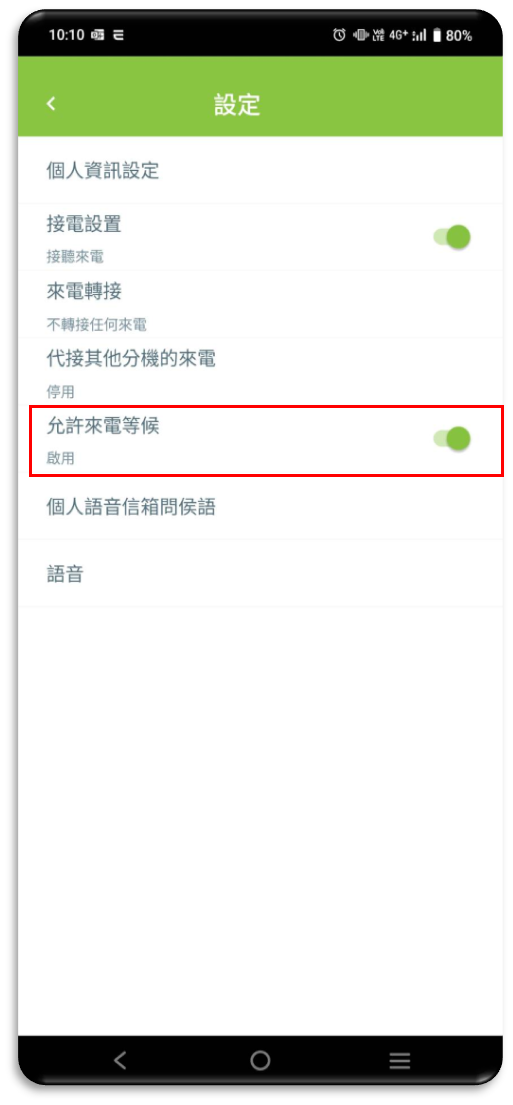Tap the battery icon in status bar
The image size is (513, 1105).
click(x=437, y=35)
